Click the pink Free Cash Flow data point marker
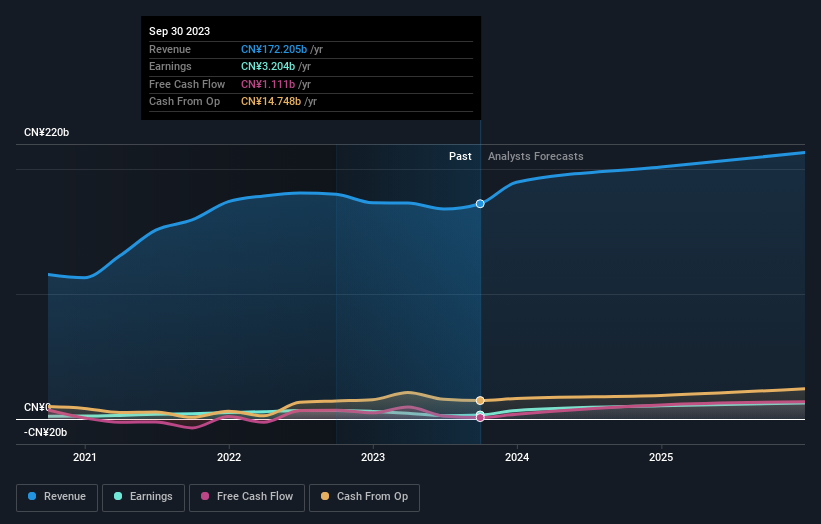The image size is (821, 524). pyautogui.click(x=480, y=418)
